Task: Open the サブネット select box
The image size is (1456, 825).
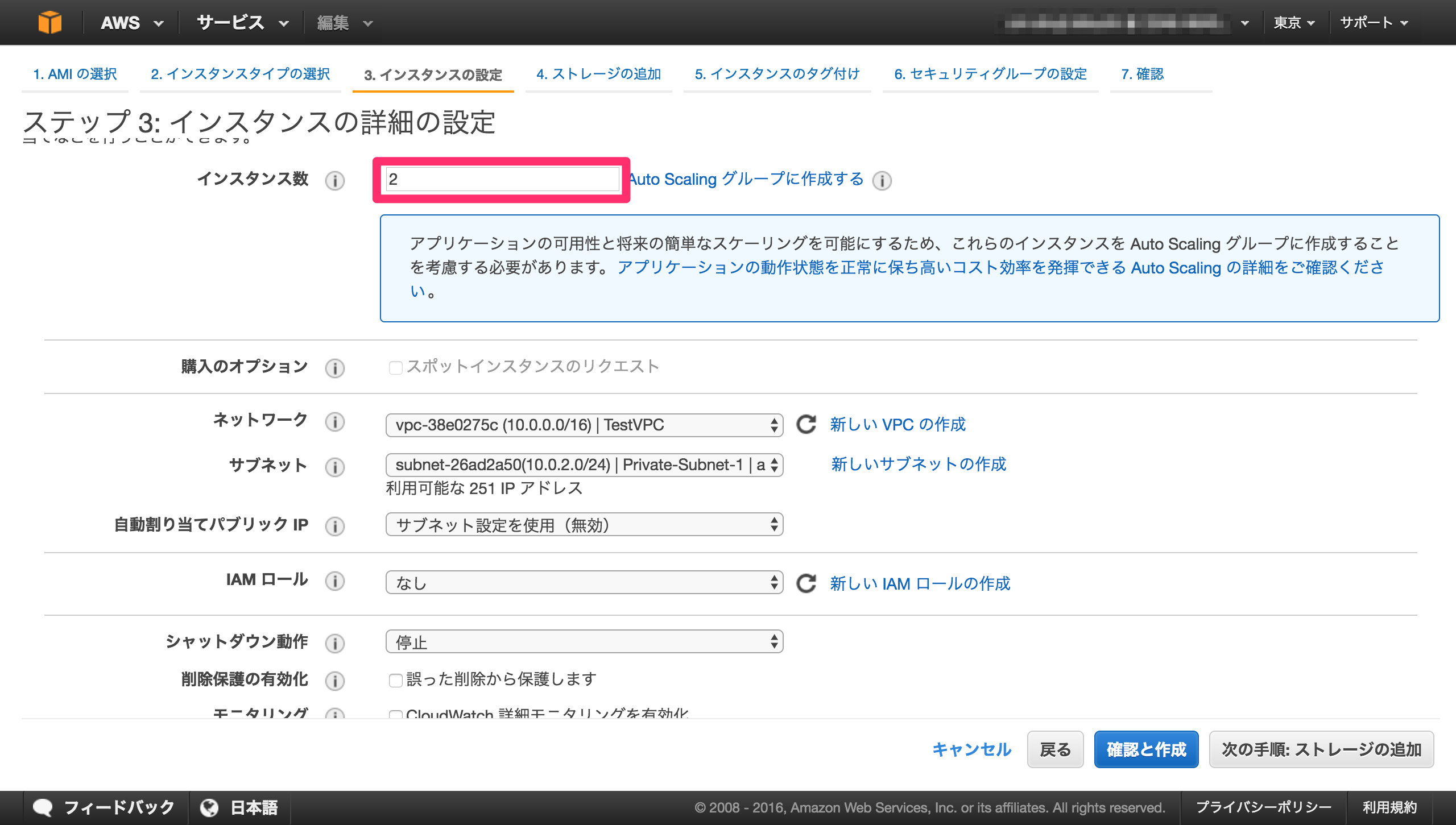Action: (x=584, y=465)
